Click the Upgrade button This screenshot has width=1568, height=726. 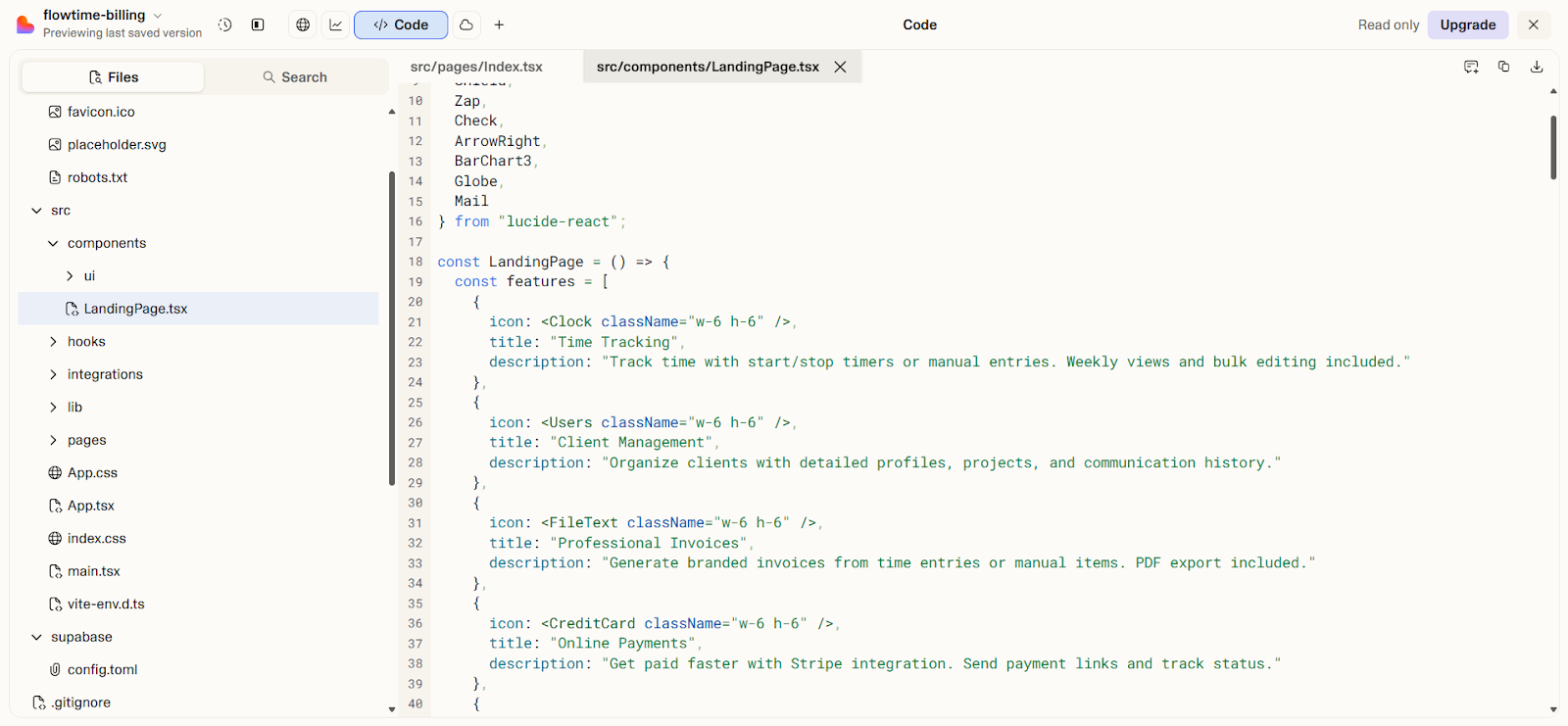[1467, 24]
